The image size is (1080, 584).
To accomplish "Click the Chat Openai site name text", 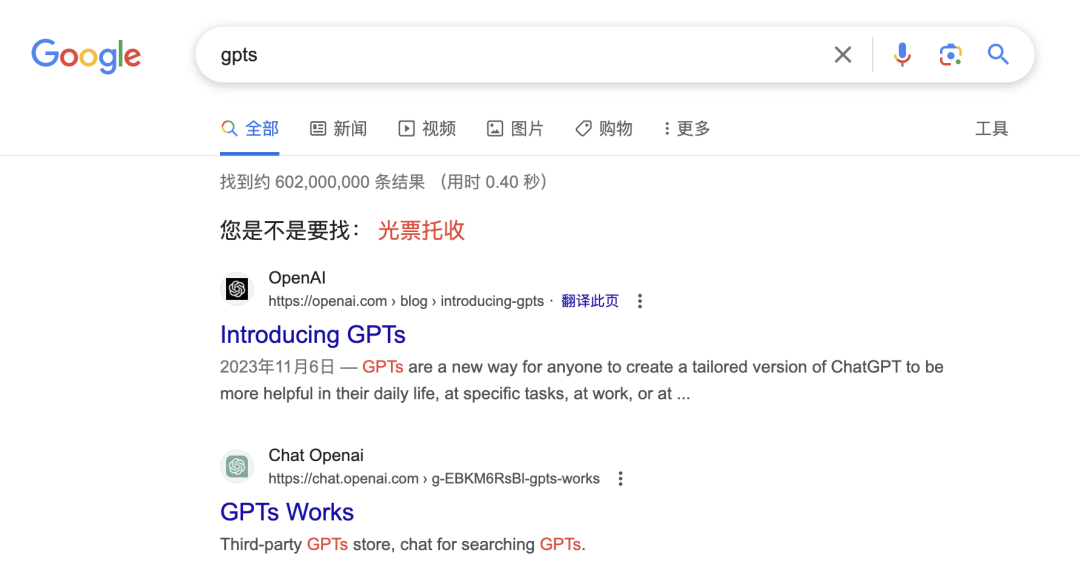I will click(315, 455).
